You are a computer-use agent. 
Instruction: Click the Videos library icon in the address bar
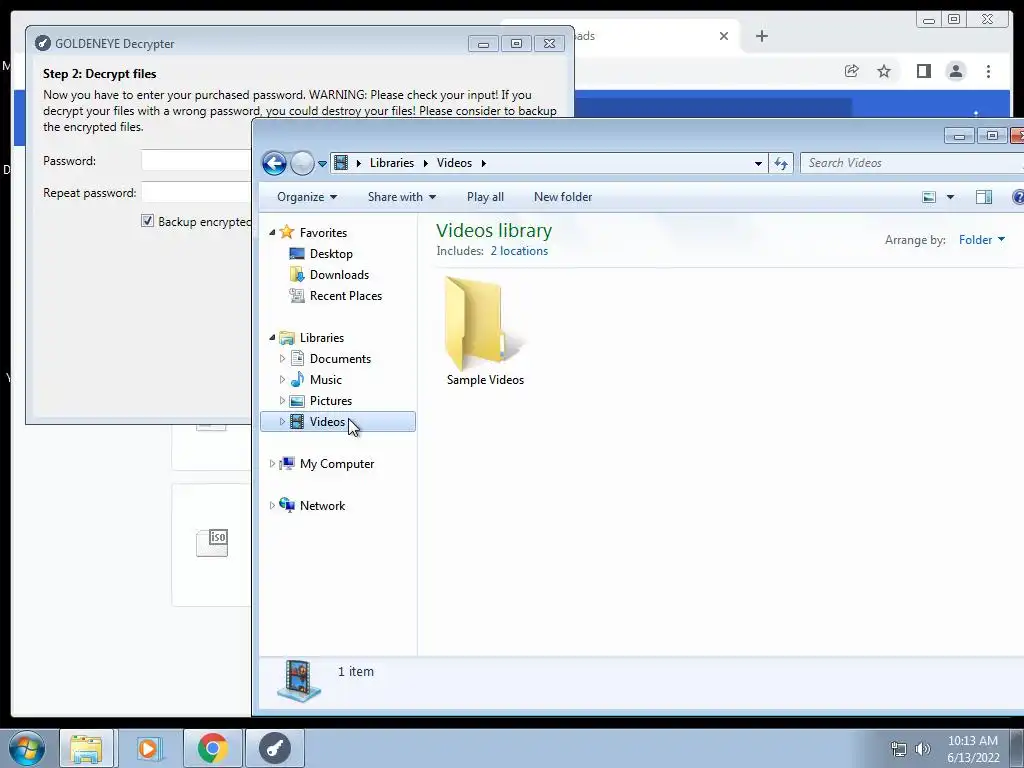[341, 163]
